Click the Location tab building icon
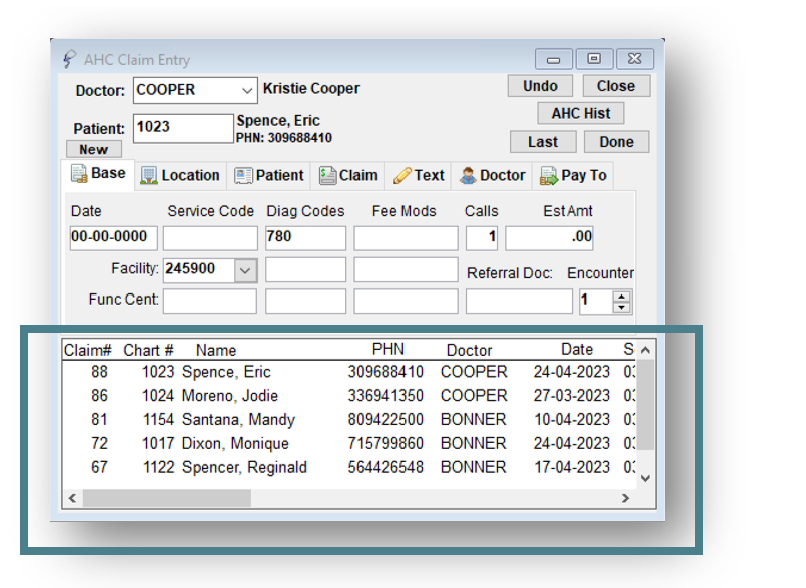The width and height of the screenshot is (806, 588). (149, 176)
